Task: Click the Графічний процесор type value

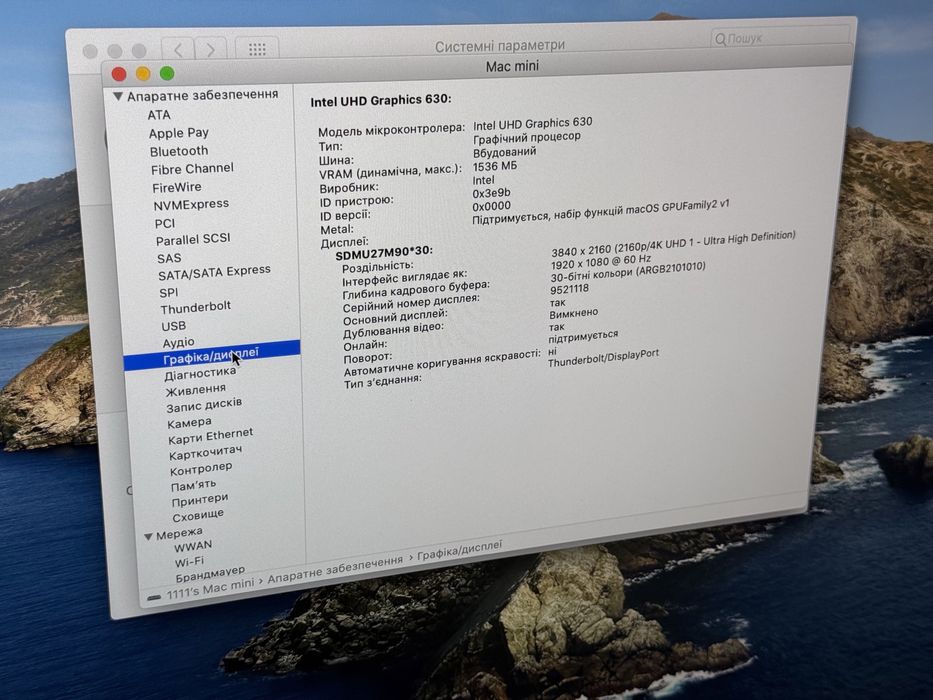Action: tap(527, 137)
